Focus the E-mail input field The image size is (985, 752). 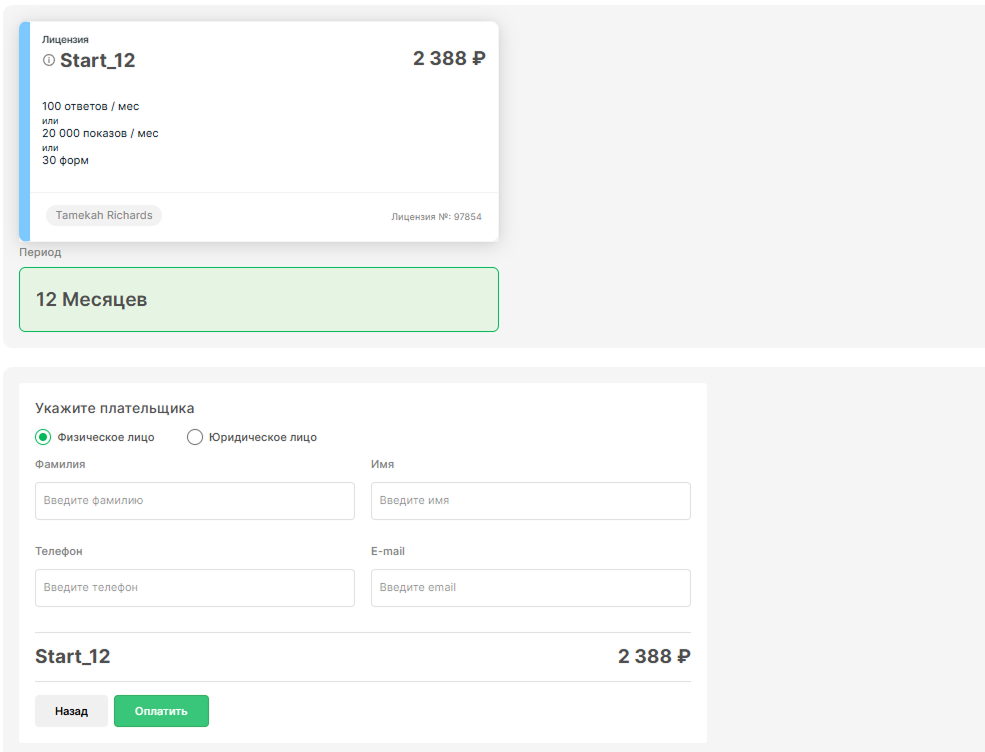tap(531, 588)
